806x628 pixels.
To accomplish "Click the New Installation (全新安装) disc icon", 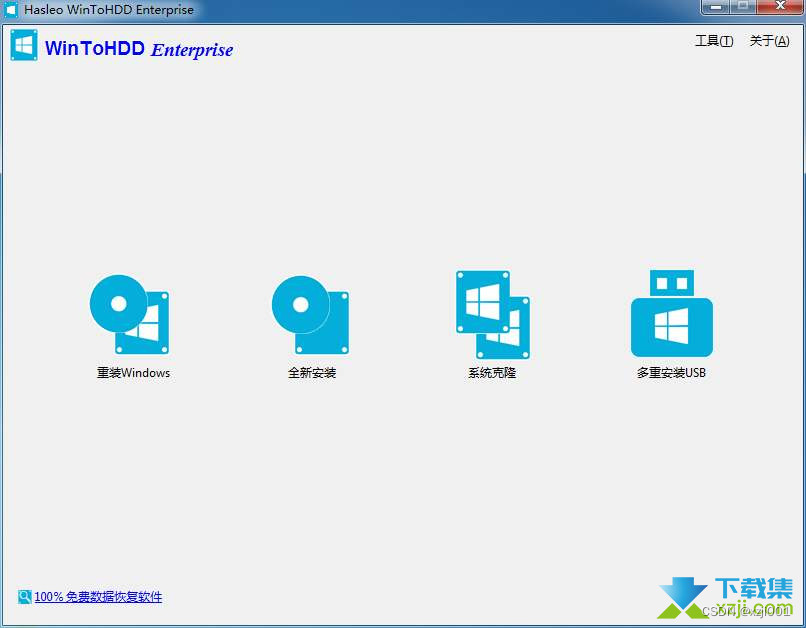I will [x=310, y=315].
